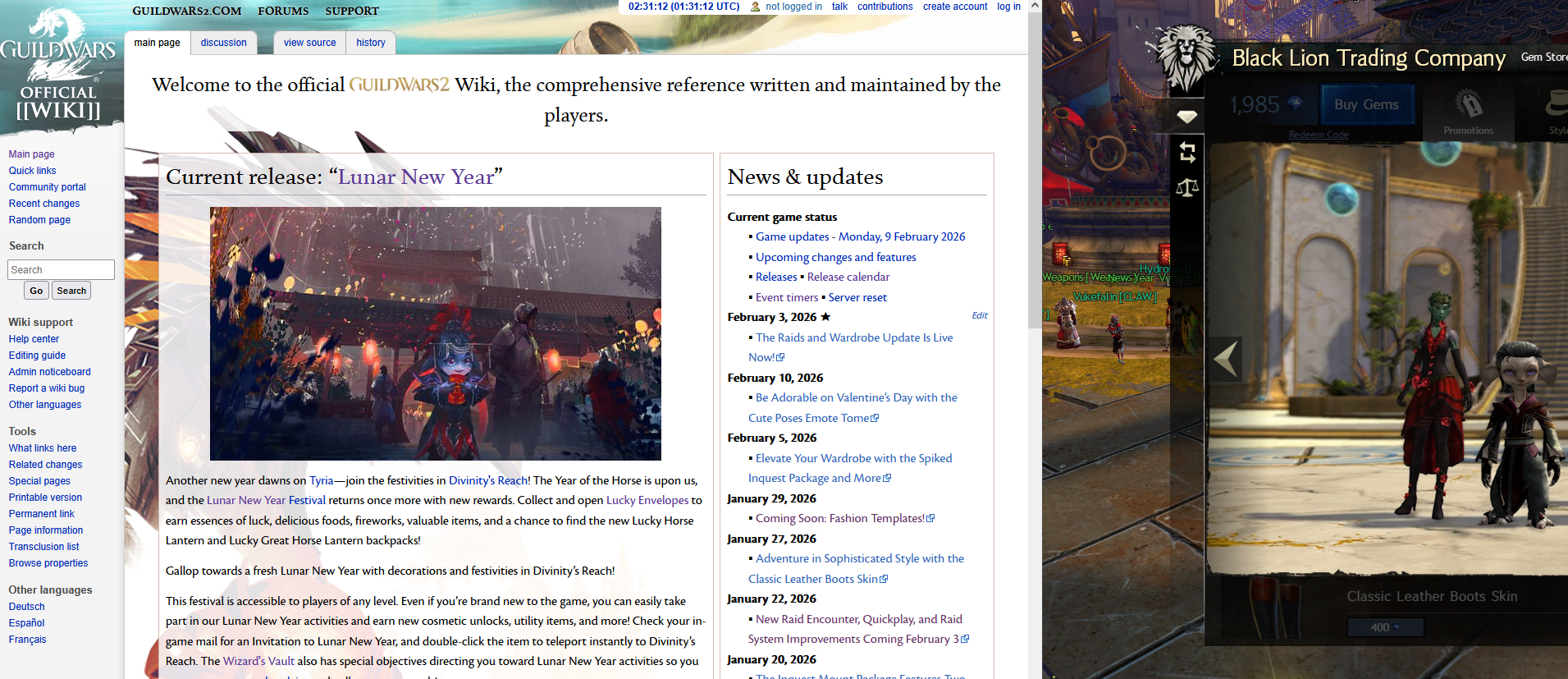Click the 'Edit' link in News & updates
Image resolution: width=1568 pixels, height=679 pixels.
pos(980,315)
